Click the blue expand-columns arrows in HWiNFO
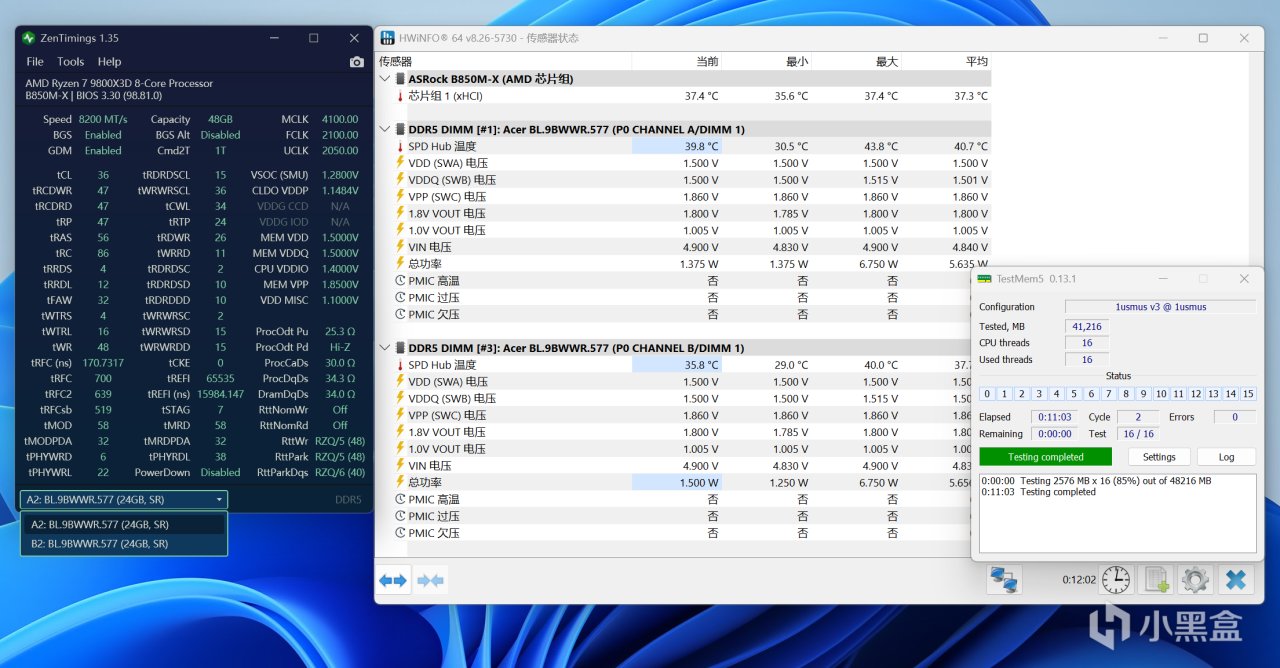Image resolution: width=1280 pixels, height=668 pixels. [393, 580]
